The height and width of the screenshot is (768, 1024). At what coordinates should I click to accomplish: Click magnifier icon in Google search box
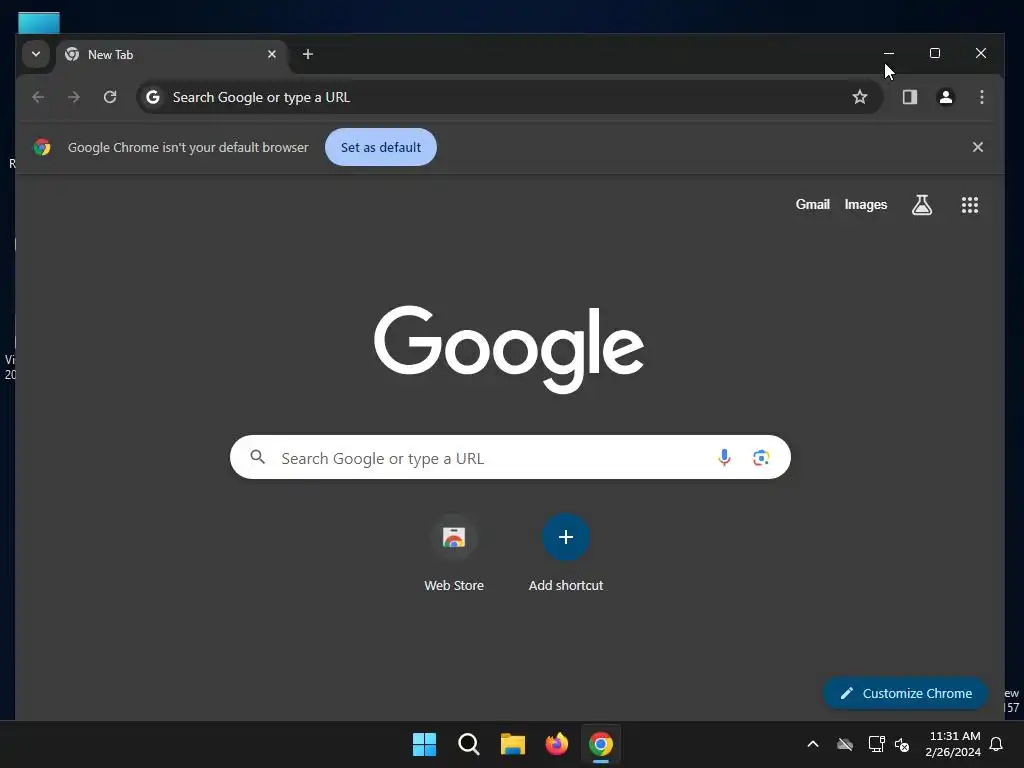click(258, 457)
